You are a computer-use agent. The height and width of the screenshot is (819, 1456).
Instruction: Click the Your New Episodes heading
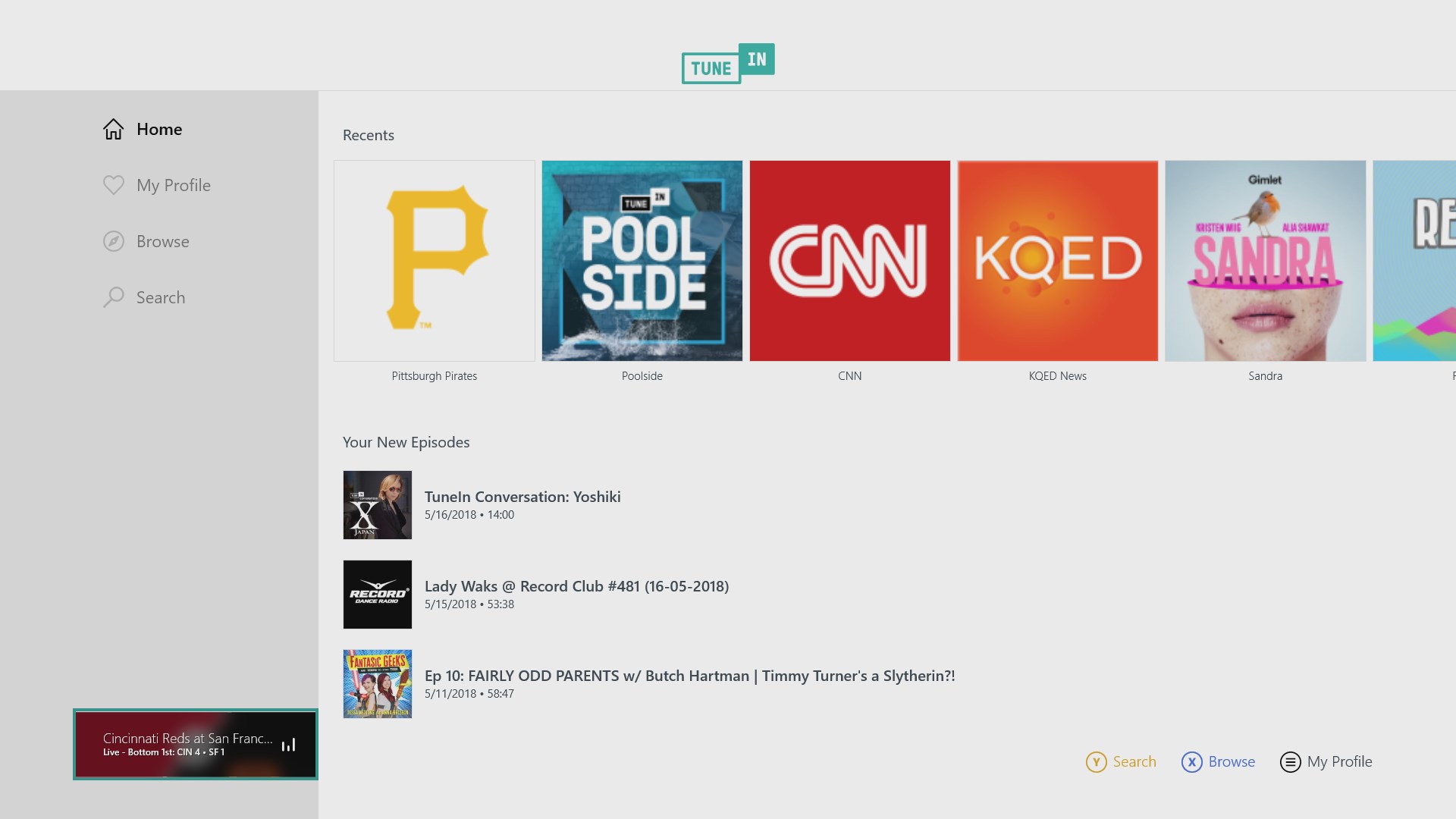click(406, 442)
